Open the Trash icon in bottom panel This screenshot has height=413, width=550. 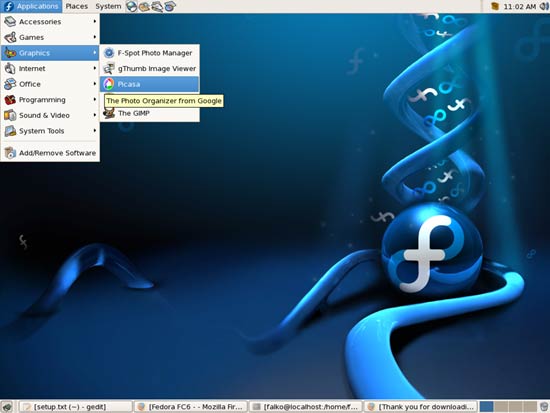tap(544, 407)
